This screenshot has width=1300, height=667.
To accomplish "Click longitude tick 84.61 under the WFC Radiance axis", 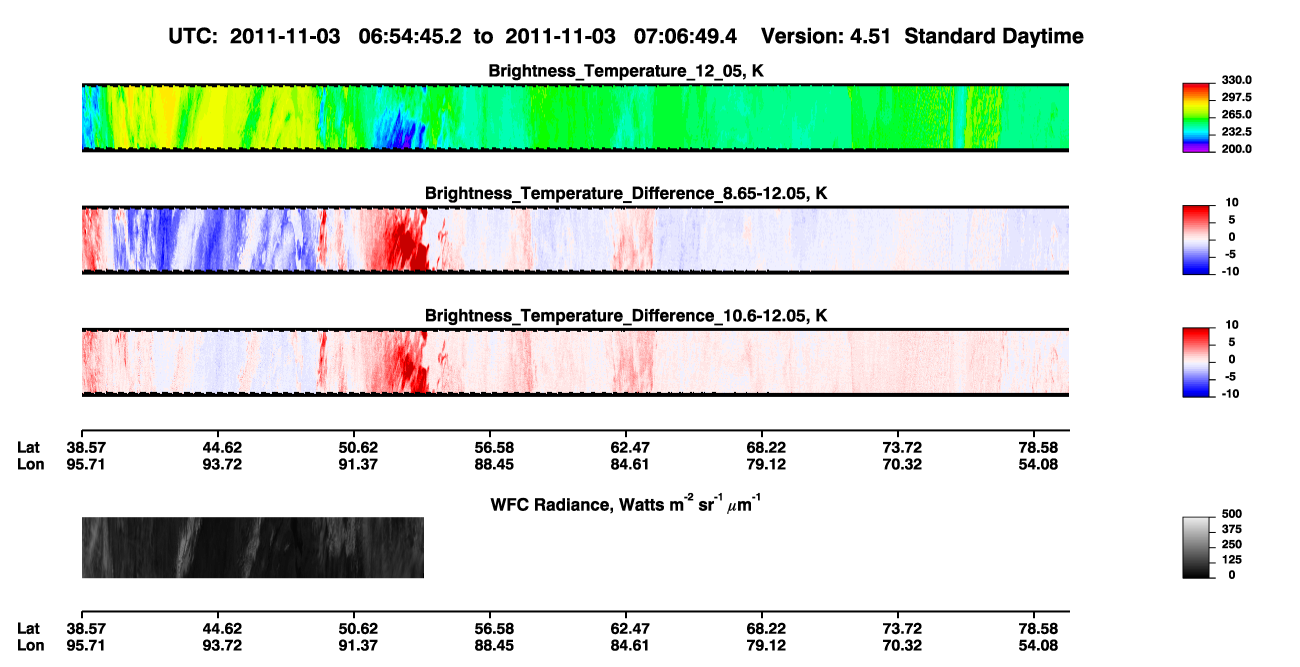I will (x=631, y=645).
